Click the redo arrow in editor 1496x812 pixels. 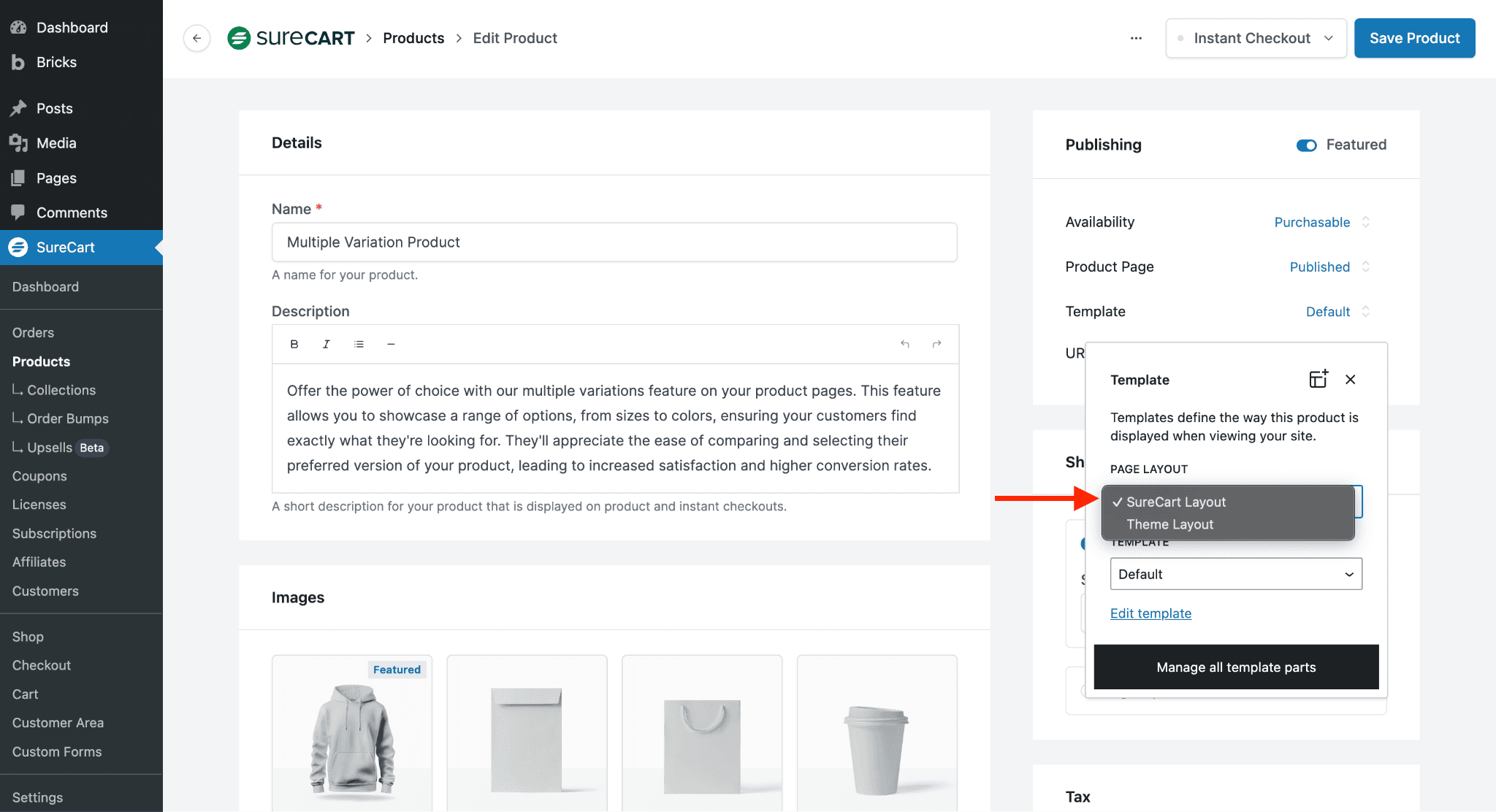[x=936, y=344]
